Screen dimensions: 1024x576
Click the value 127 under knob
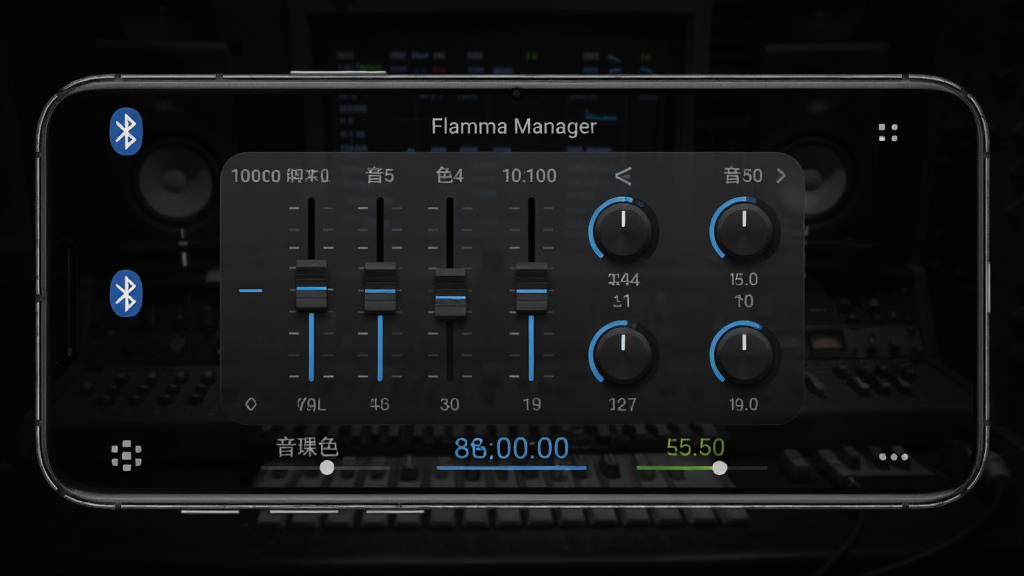click(x=622, y=404)
